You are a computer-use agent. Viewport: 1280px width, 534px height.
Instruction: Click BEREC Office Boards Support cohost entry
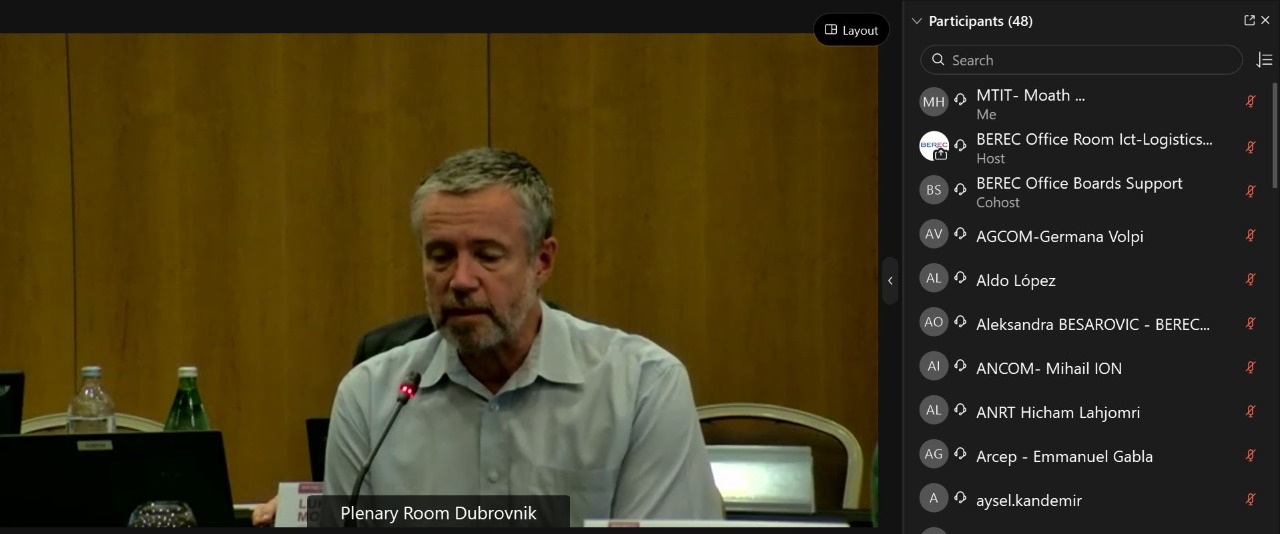(x=1078, y=191)
